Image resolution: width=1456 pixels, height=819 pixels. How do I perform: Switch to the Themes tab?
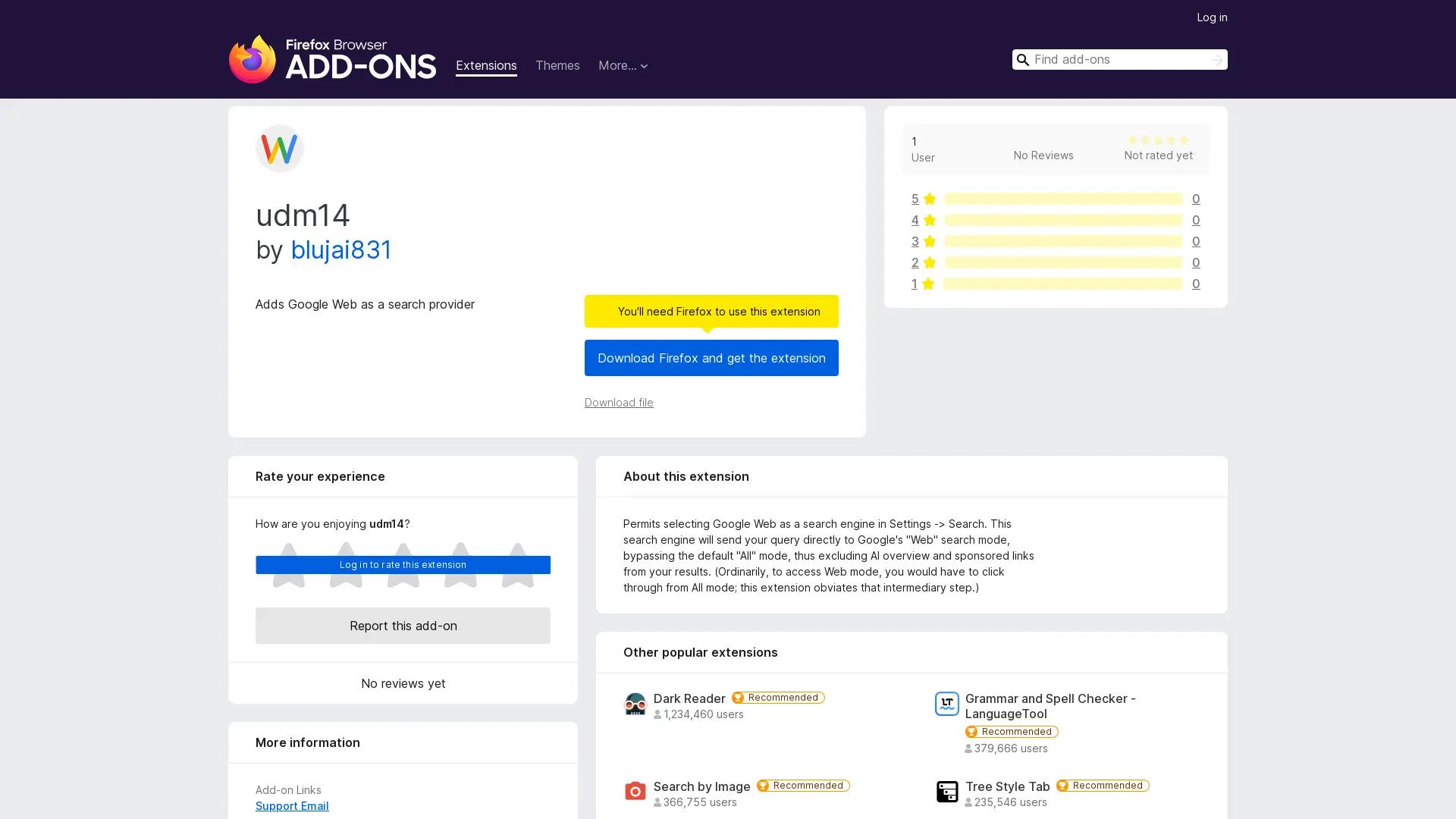click(x=557, y=65)
